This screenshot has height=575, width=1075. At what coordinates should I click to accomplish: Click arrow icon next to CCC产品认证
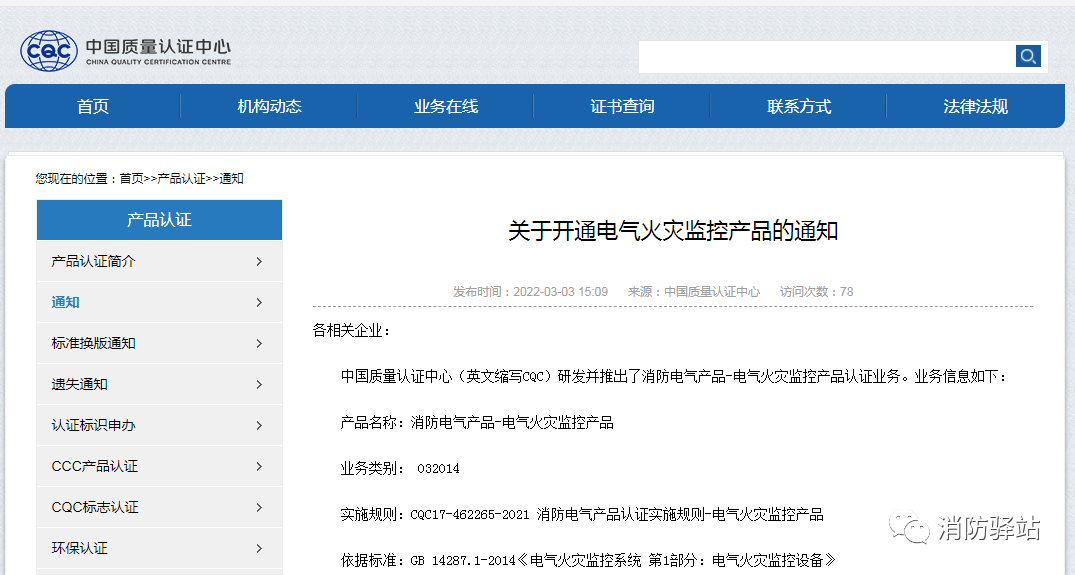(x=259, y=467)
